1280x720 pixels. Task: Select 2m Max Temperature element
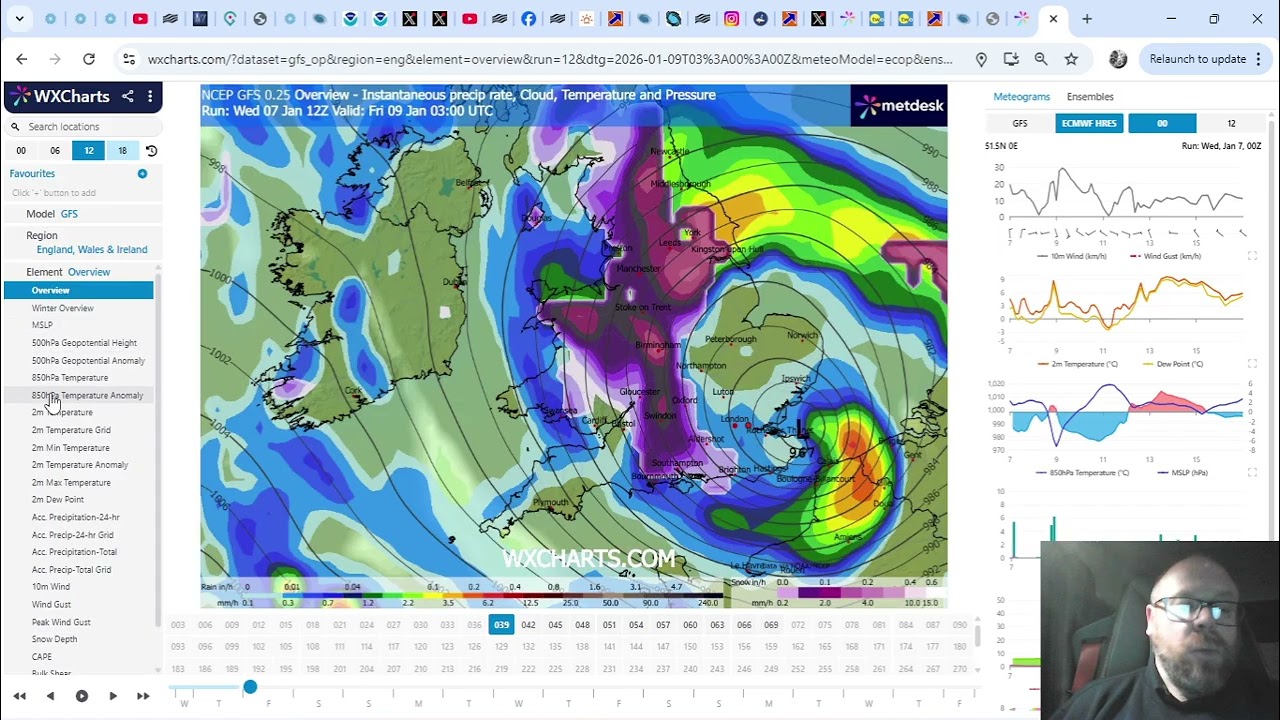[71, 483]
